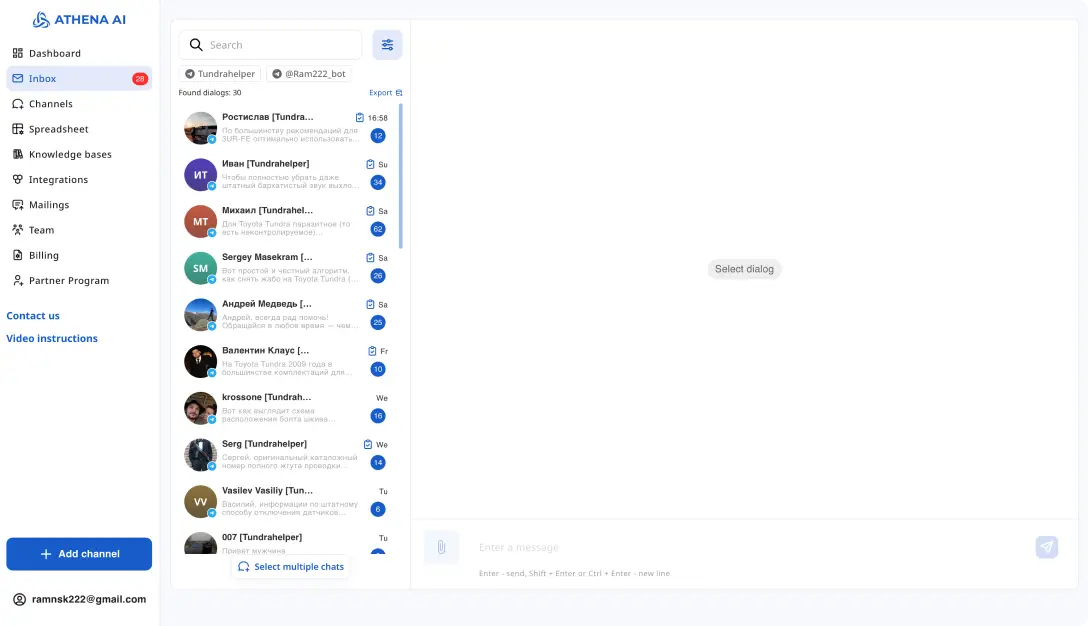The height and width of the screenshot is (626, 1088).
Task: Enable Select multiple chats mode
Action: pyautogui.click(x=291, y=567)
